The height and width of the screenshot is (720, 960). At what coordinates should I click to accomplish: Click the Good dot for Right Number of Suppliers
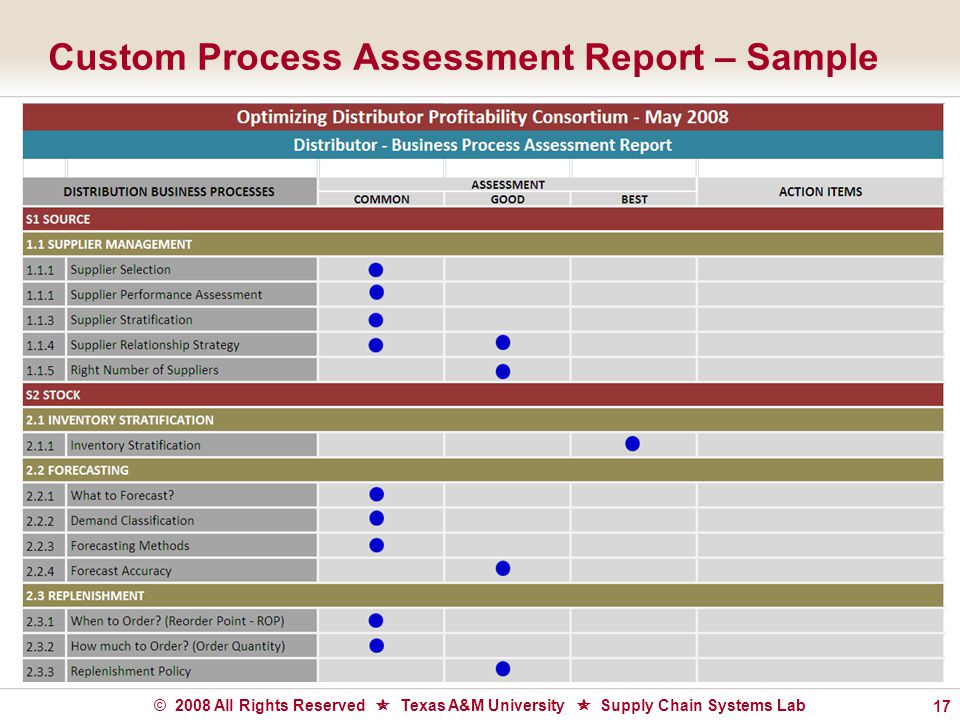coord(503,372)
